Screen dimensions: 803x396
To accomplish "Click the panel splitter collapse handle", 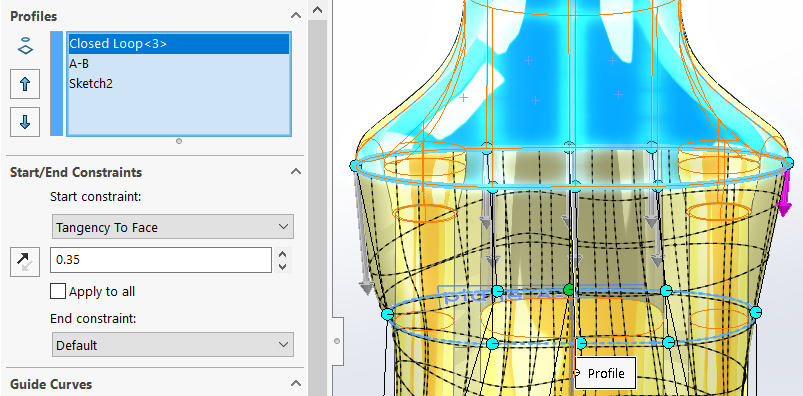I will pyautogui.click(x=336, y=341).
